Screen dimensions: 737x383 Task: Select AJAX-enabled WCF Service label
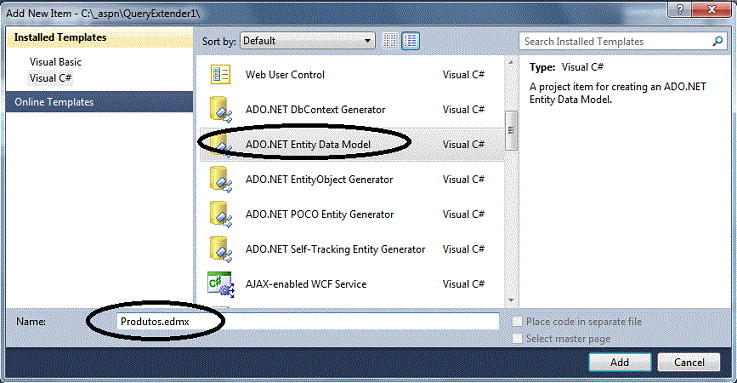306,284
